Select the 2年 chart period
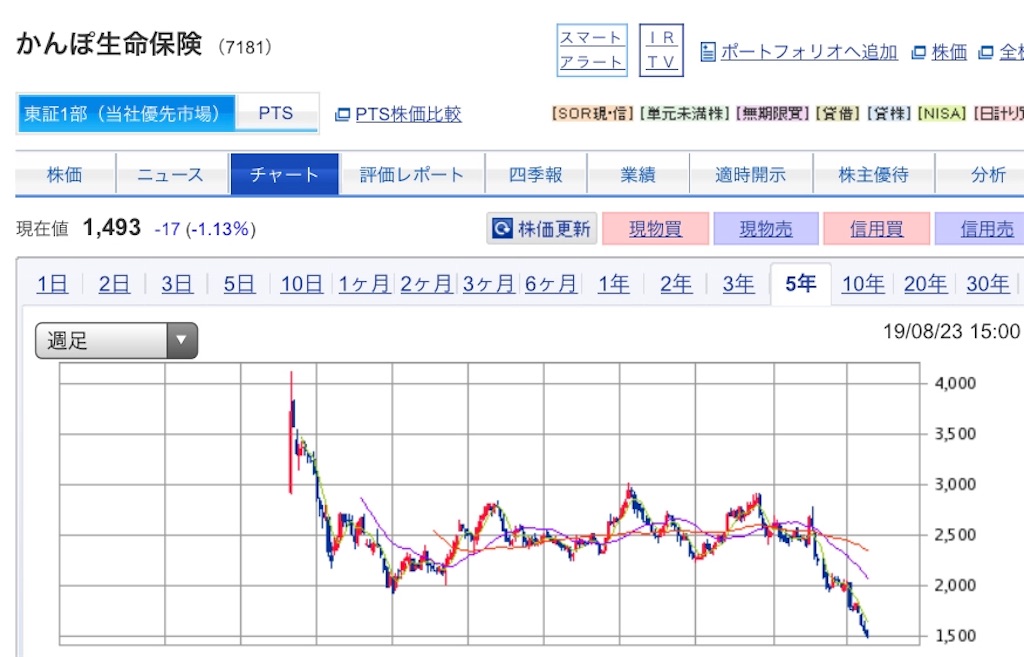The height and width of the screenshot is (657, 1024). 676,284
